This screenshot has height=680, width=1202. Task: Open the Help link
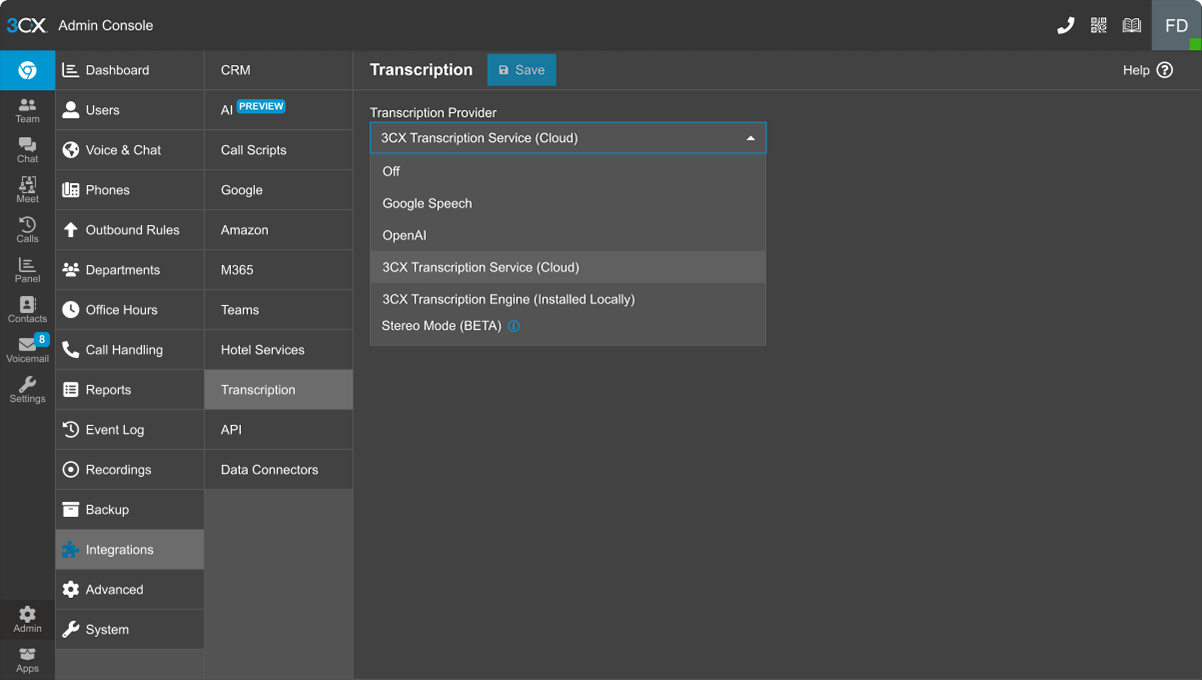tap(1147, 70)
